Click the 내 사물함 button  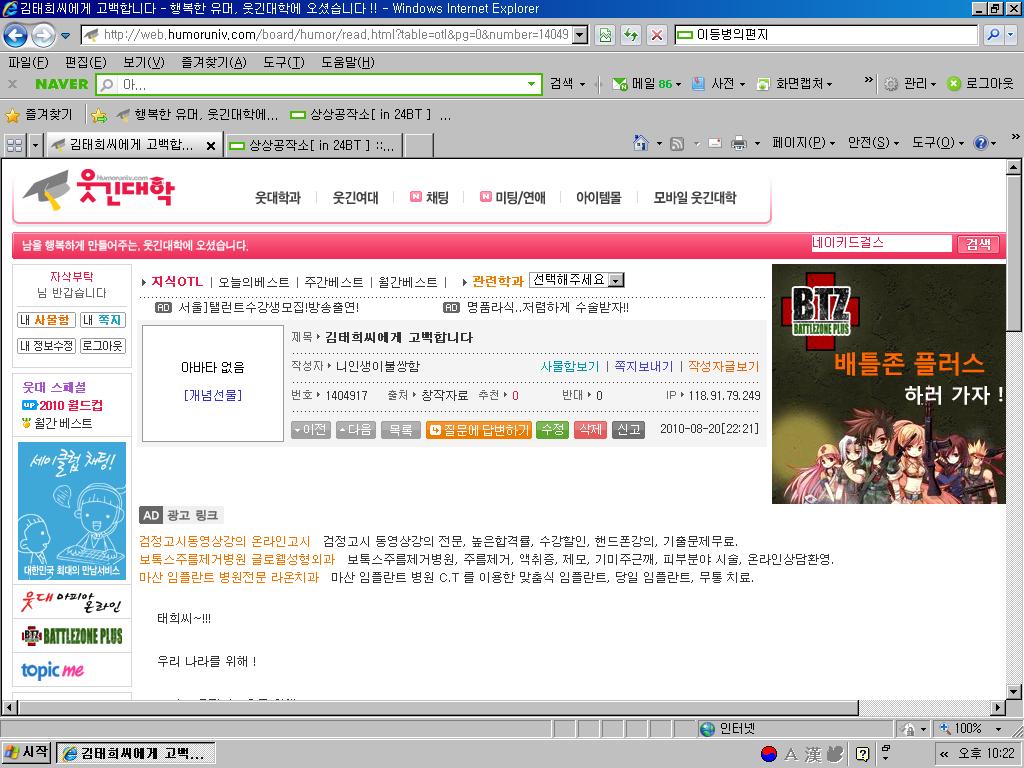pos(44,320)
